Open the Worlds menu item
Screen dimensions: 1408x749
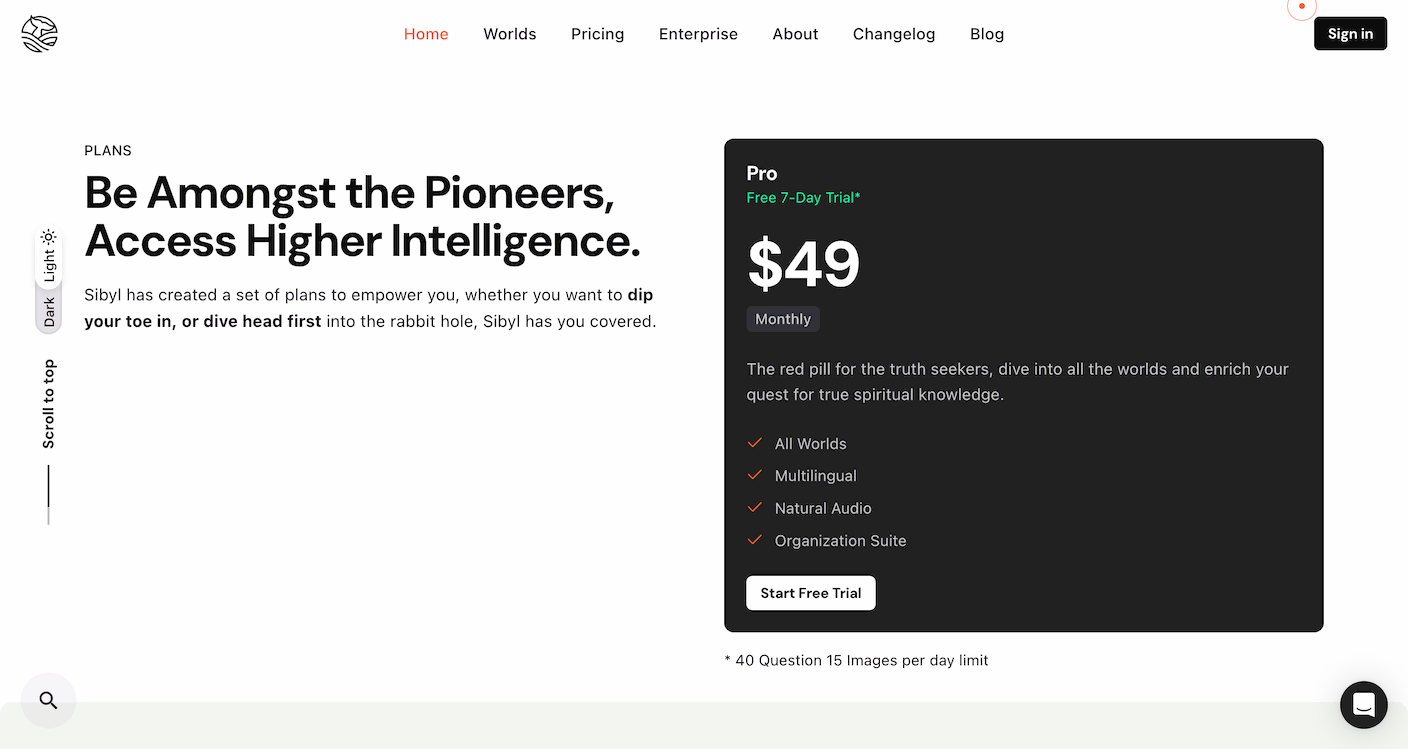click(x=510, y=34)
